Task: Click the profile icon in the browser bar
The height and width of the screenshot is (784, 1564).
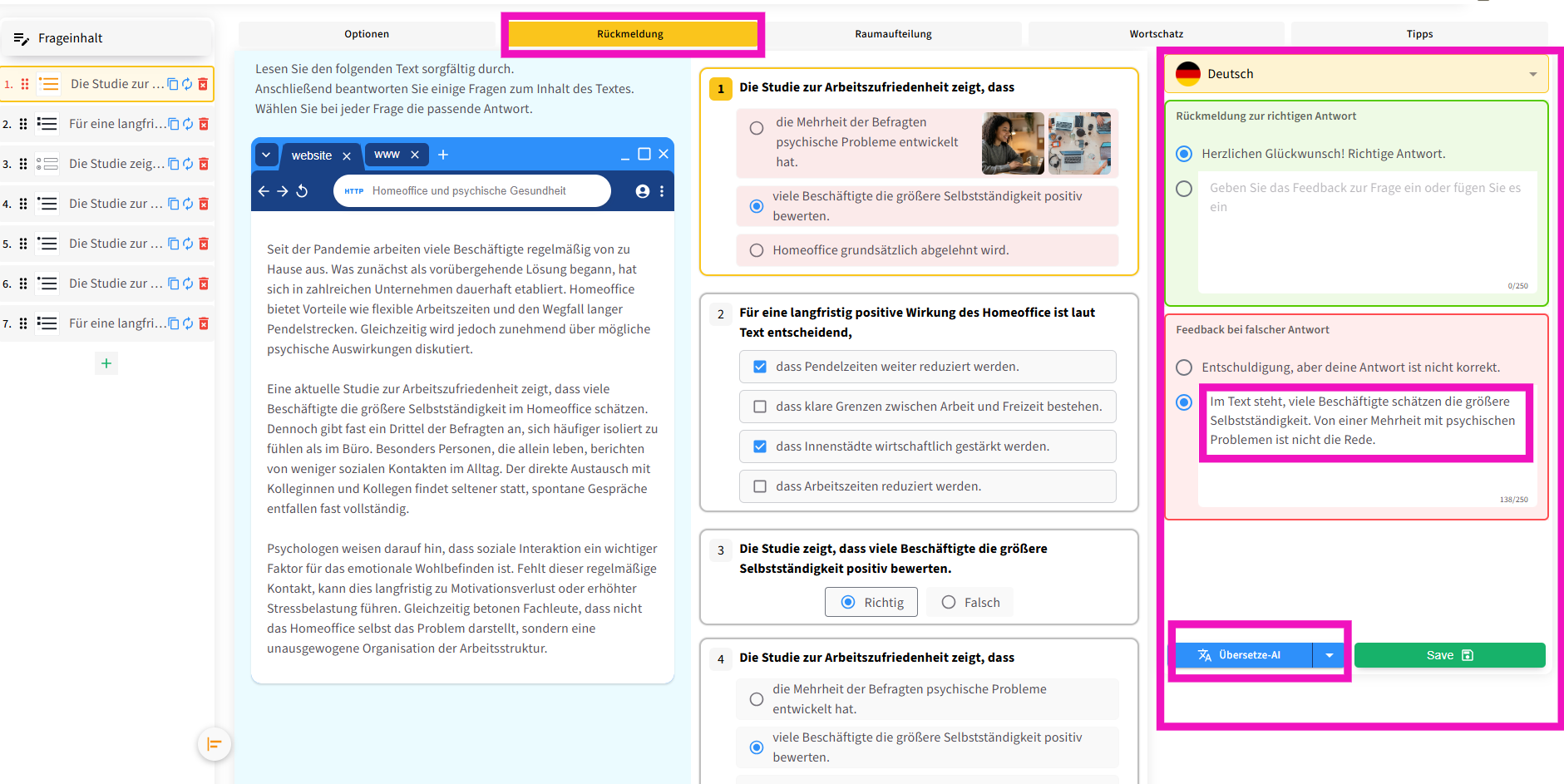Action: (x=642, y=191)
